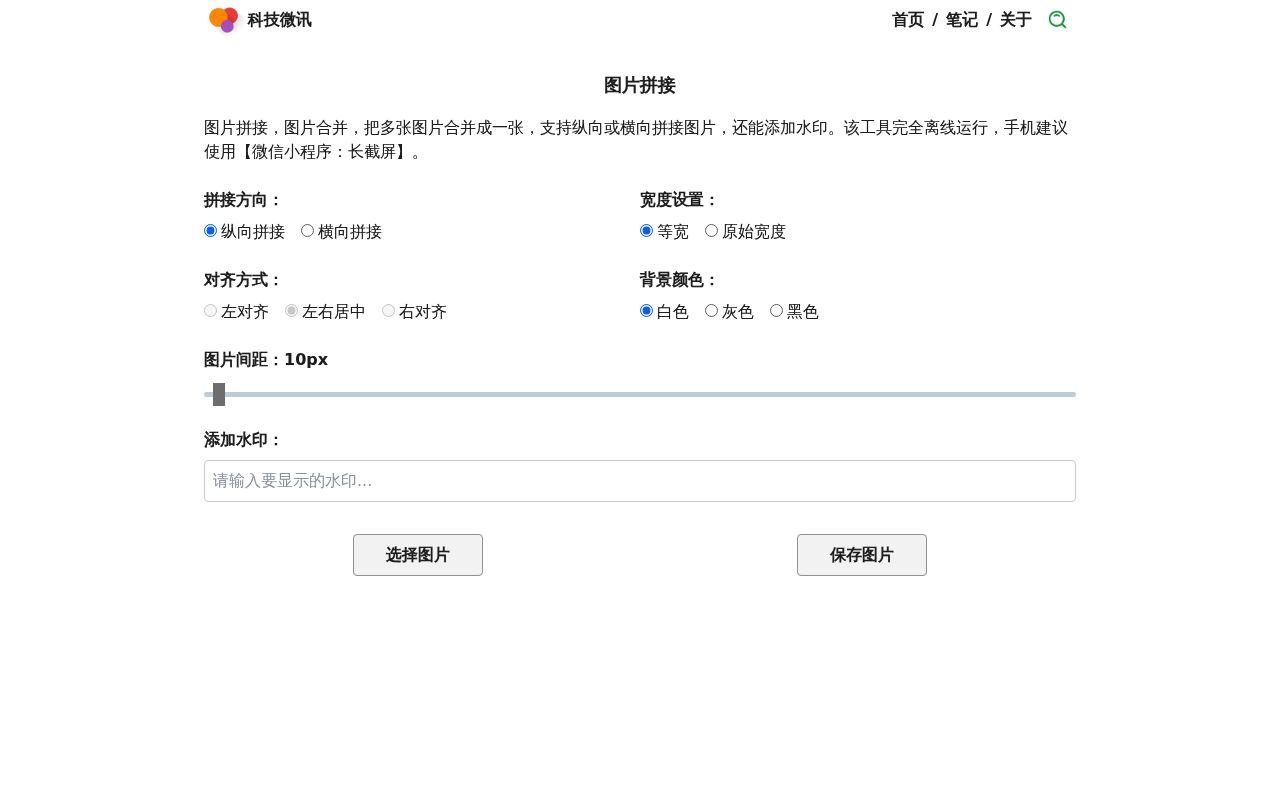Click the middle of the 图片间距 slider track
The height and width of the screenshot is (800, 1280).
click(640, 394)
